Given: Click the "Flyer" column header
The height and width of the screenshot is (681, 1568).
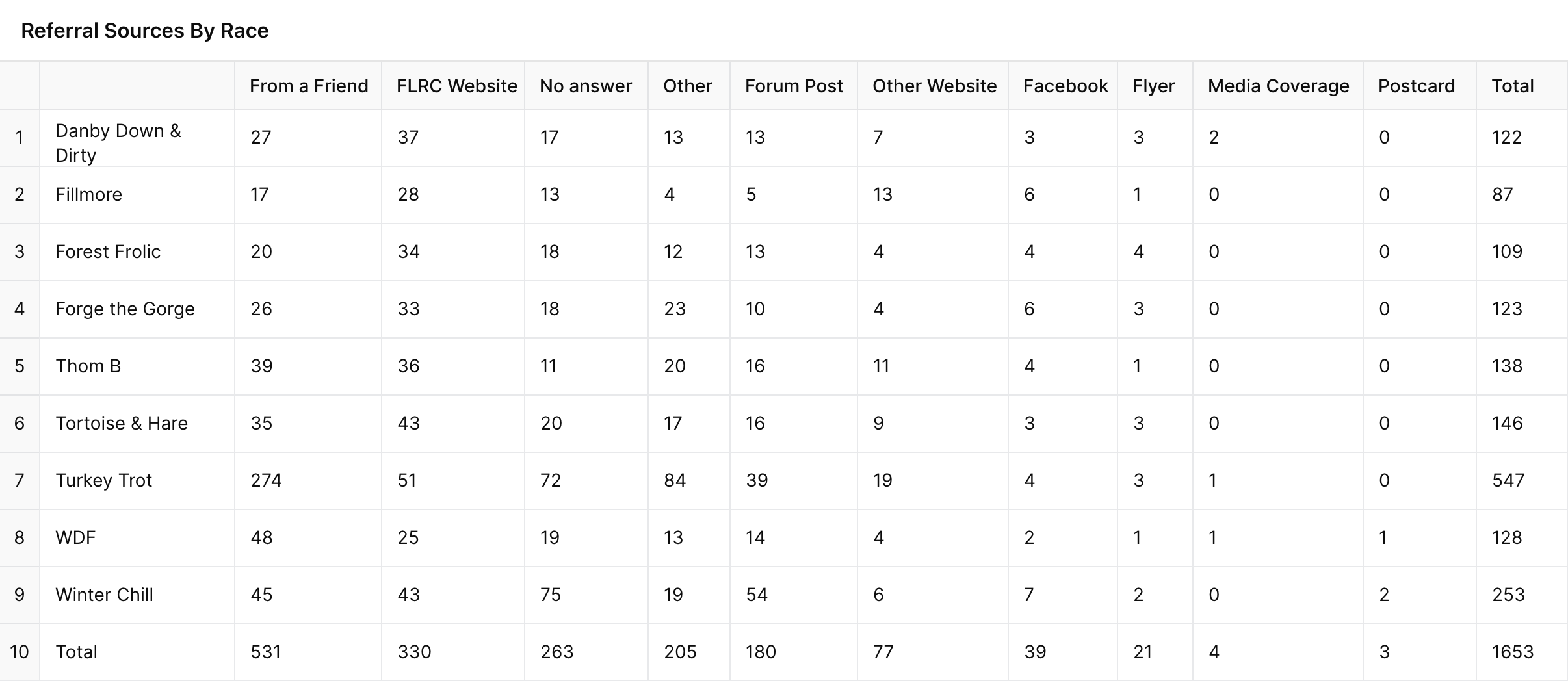Looking at the screenshot, I should pos(1153,86).
